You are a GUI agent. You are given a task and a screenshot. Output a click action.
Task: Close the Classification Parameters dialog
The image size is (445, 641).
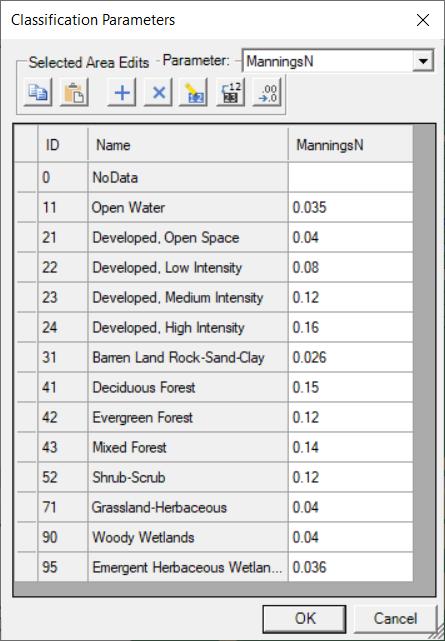coord(423,20)
